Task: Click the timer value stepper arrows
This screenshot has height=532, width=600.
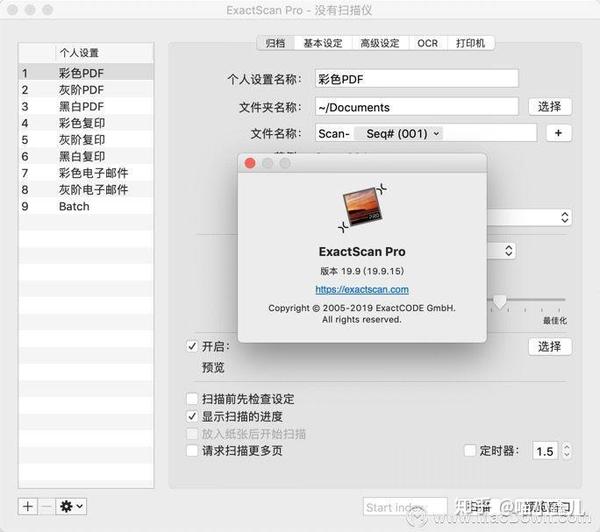Action: (x=567, y=450)
